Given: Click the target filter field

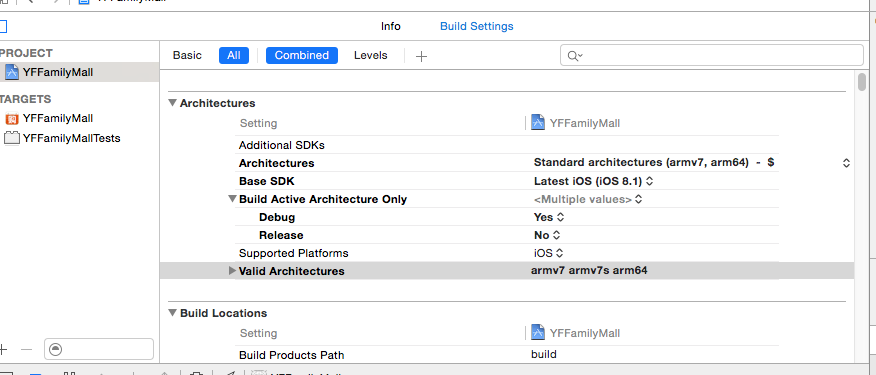Looking at the screenshot, I should click(x=99, y=349).
